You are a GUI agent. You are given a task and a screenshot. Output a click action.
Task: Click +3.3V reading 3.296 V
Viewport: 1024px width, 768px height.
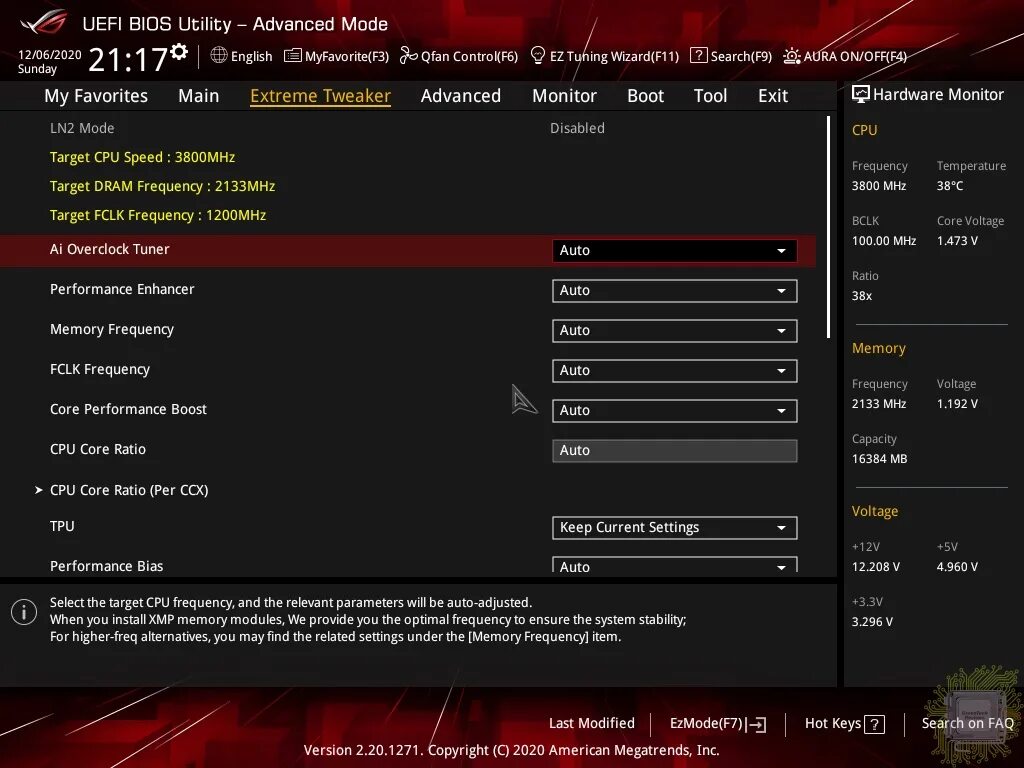tap(872, 622)
